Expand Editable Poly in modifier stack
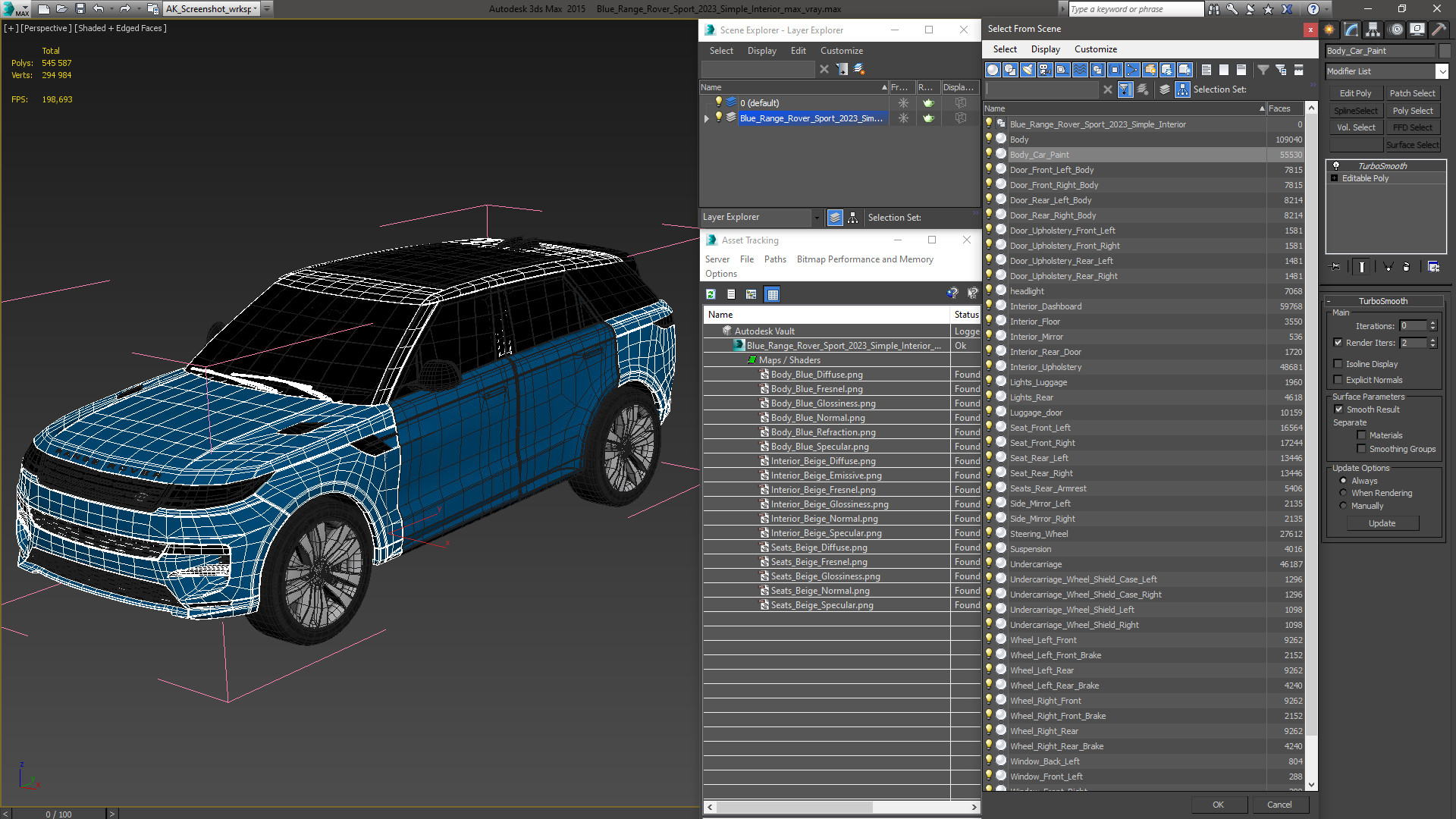This screenshot has width=1456, height=819. coord(1335,178)
